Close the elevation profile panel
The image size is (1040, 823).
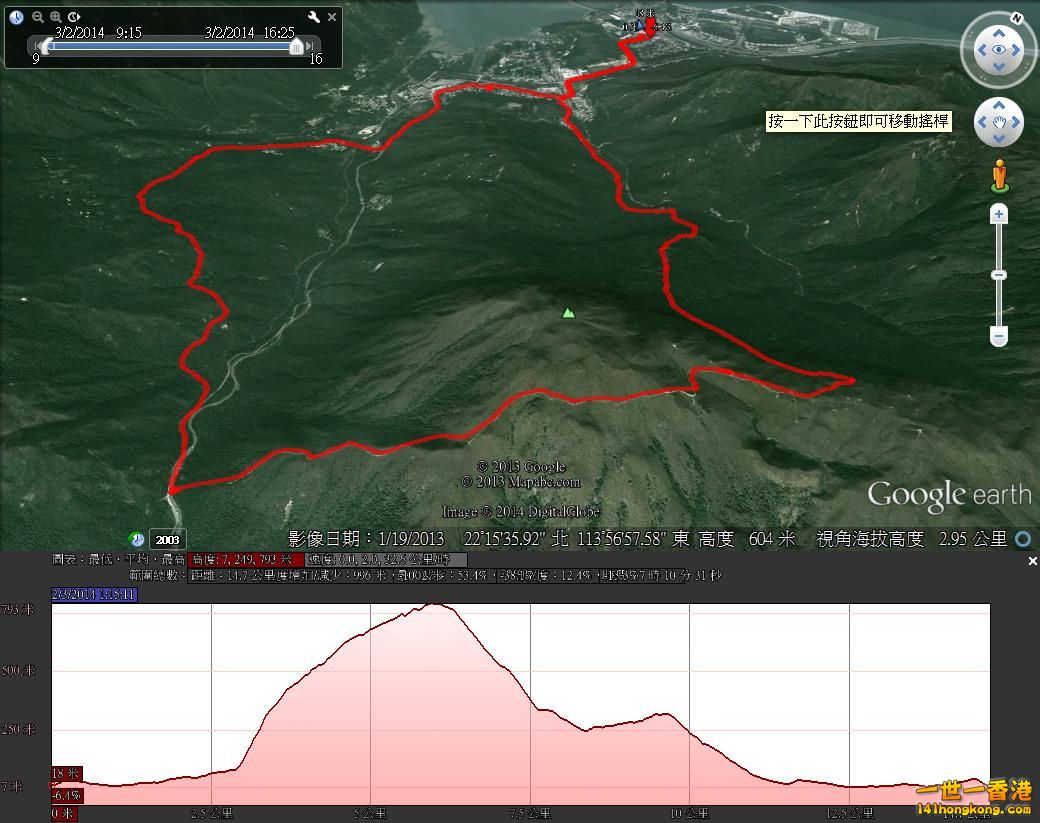tap(1032, 562)
